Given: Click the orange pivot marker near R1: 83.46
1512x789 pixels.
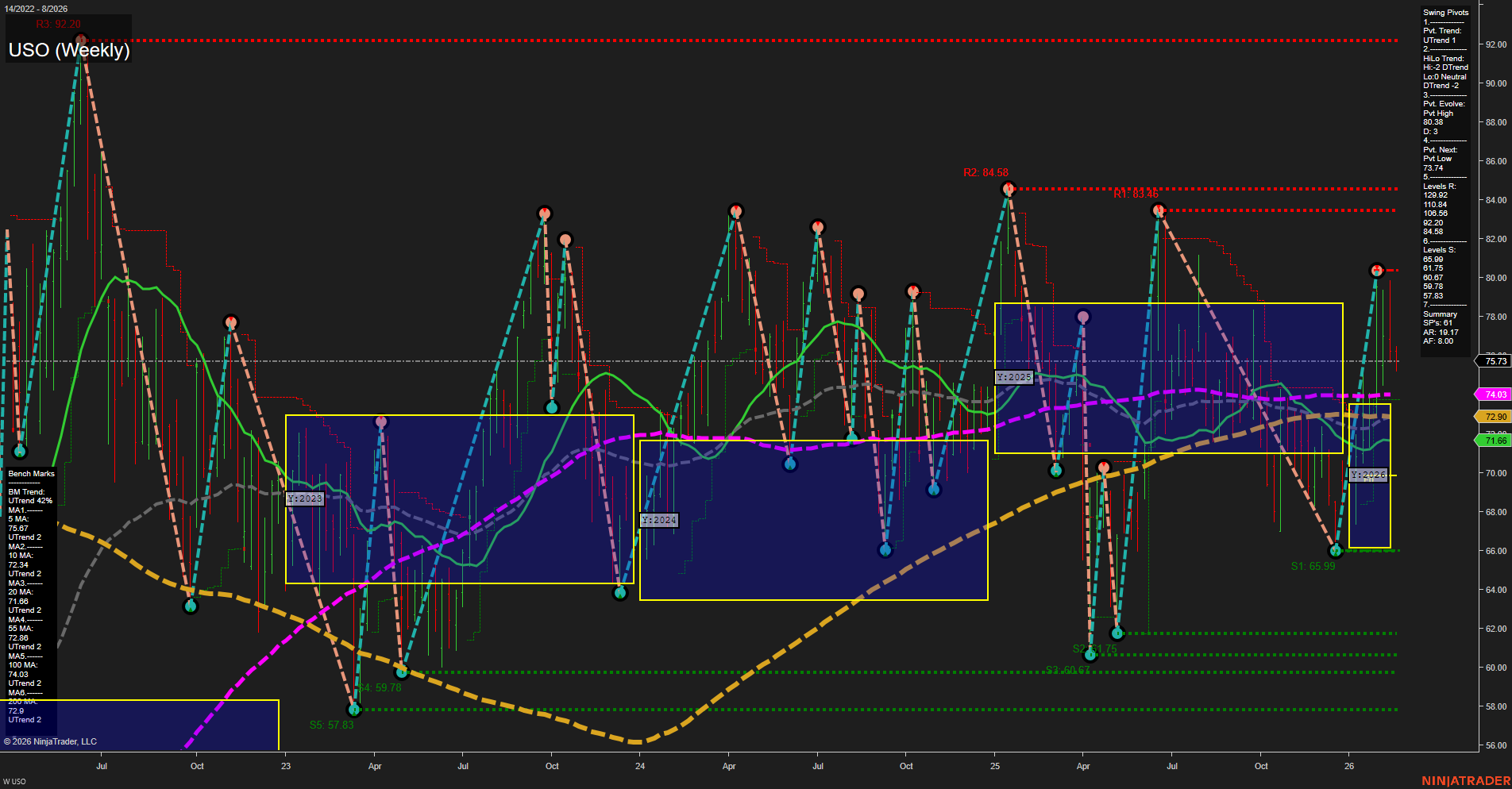Looking at the screenshot, I should point(1158,209).
